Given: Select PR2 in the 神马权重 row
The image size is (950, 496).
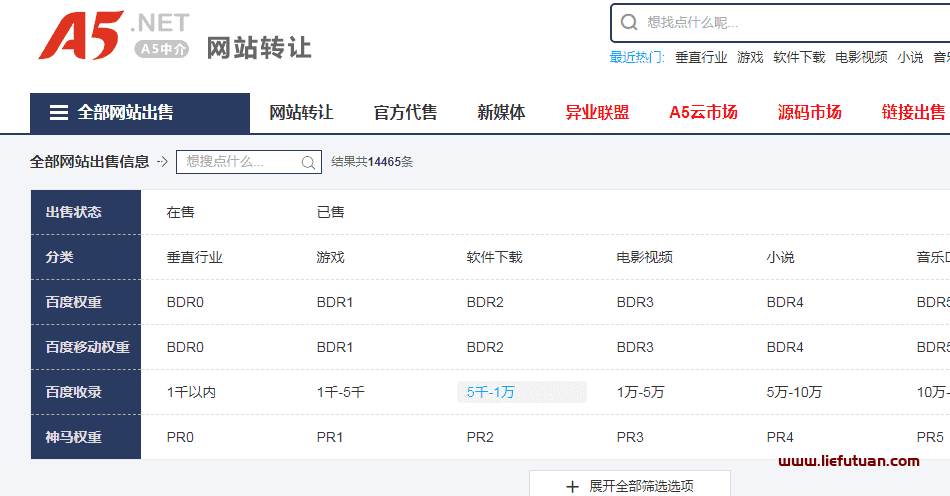Looking at the screenshot, I should click(x=480, y=437).
